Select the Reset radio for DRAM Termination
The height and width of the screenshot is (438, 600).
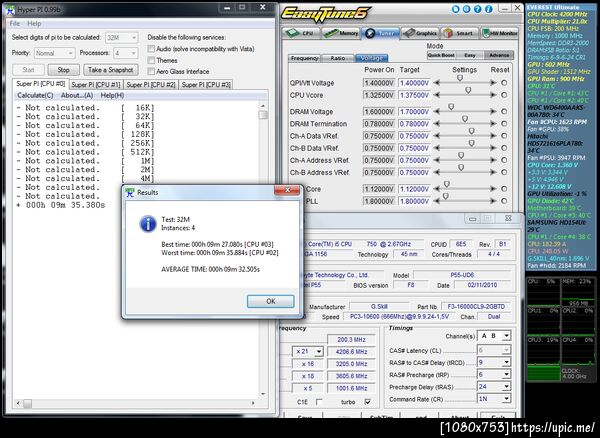click(x=504, y=124)
